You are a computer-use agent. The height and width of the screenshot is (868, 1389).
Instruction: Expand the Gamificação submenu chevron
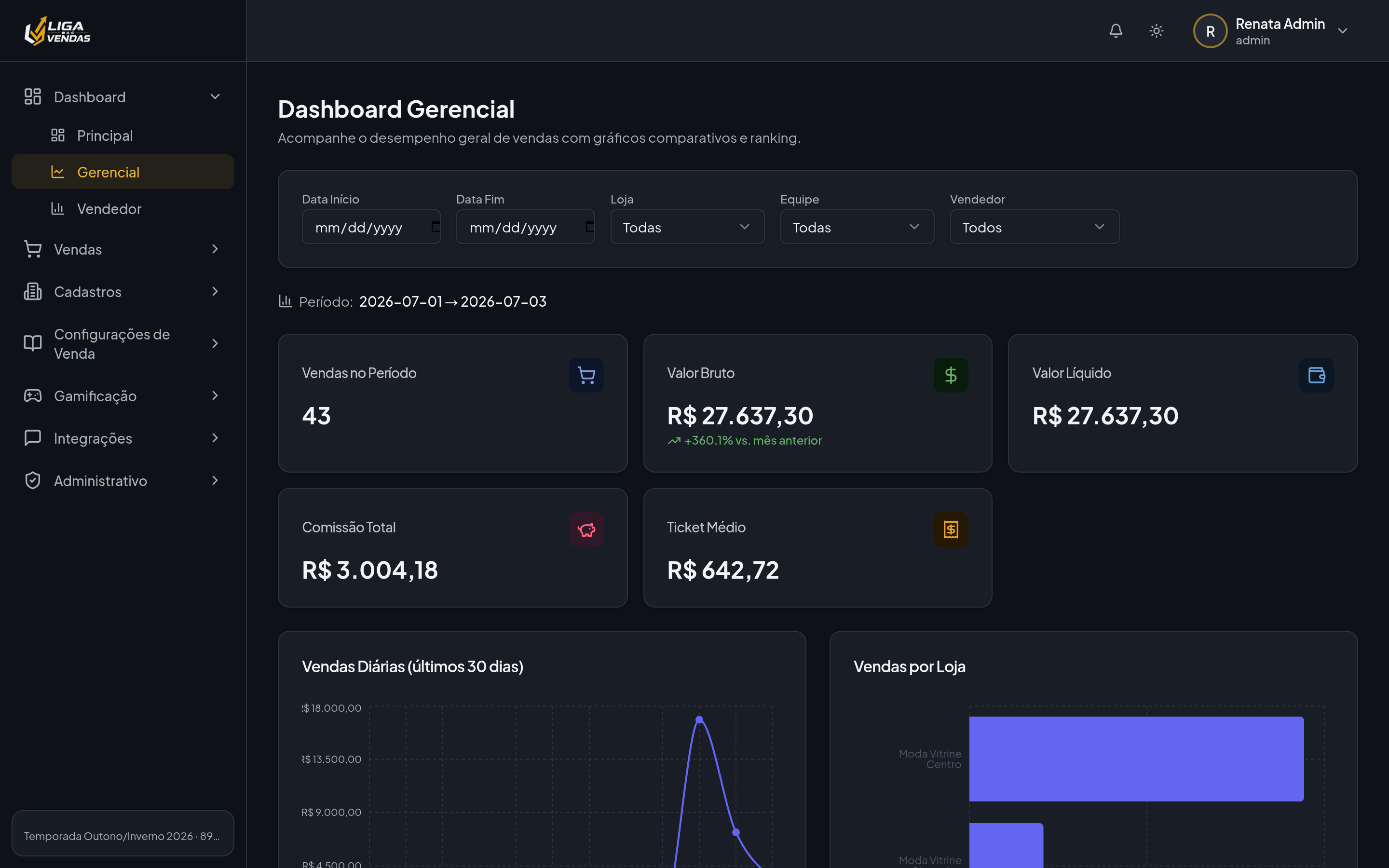pyautogui.click(x=215, y=395)
